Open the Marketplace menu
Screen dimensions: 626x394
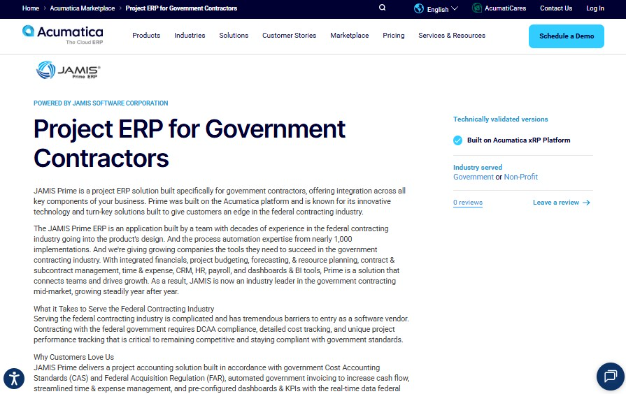point(349,36)
